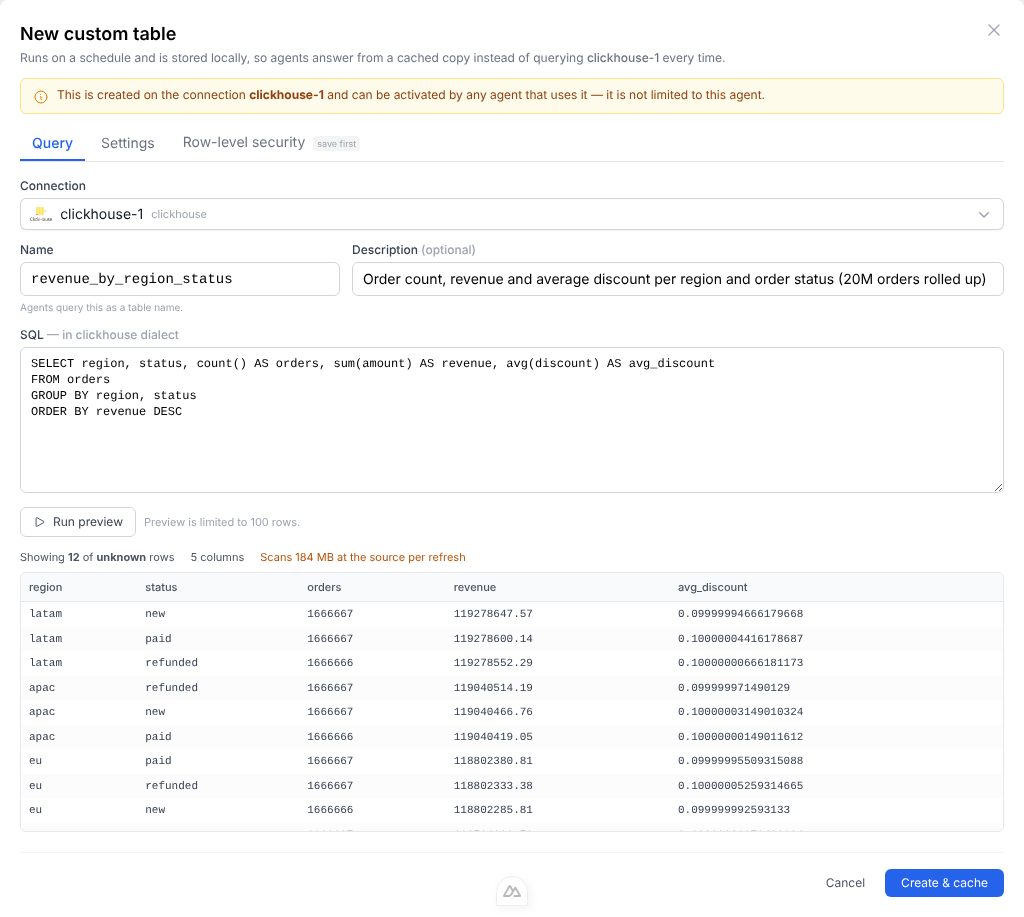
Task: Click bold 'clickhouse-1' in yellow banner
Action: click(x=286, y=95)
